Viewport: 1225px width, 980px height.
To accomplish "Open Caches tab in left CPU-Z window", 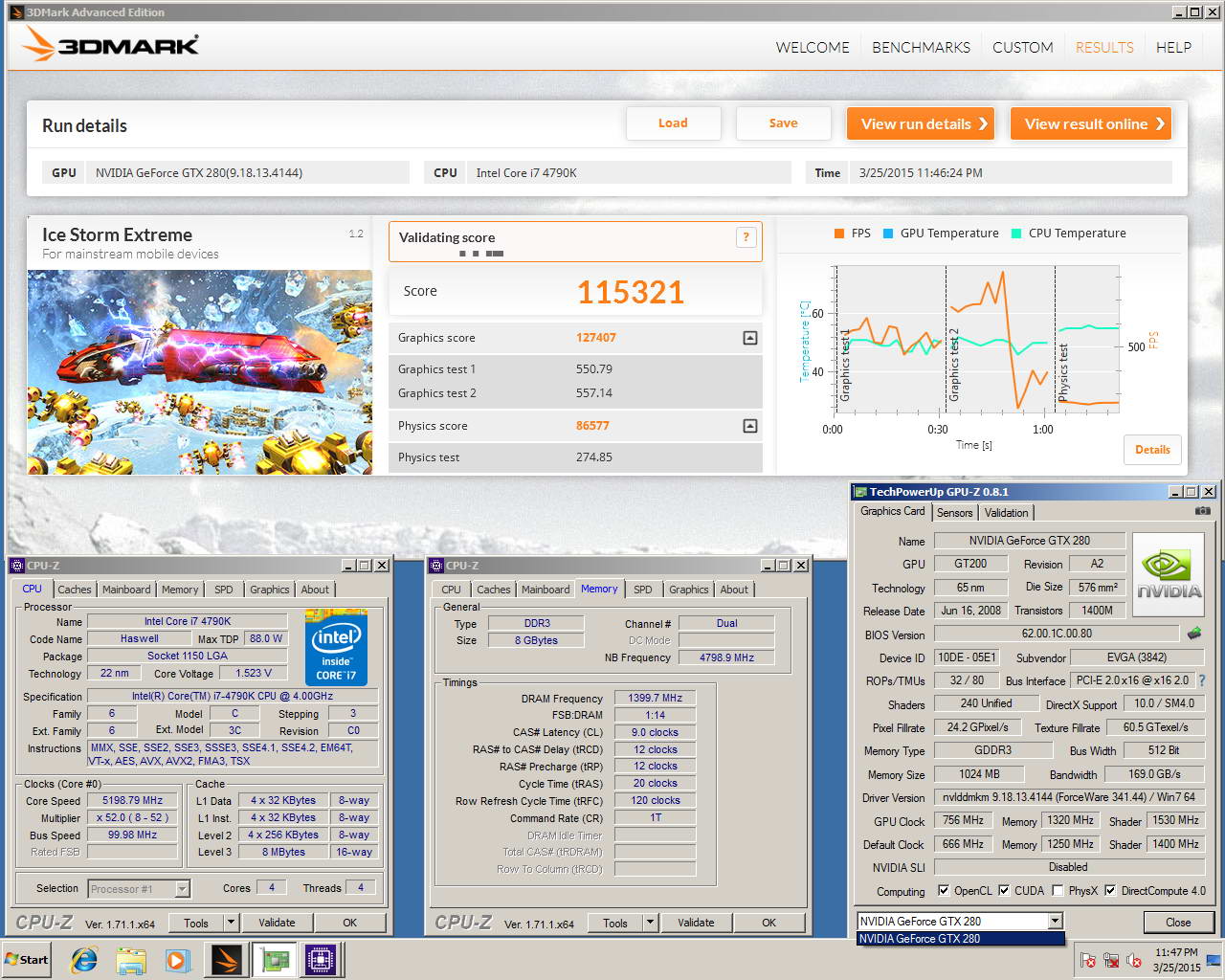I will click(x=75, y=590).
